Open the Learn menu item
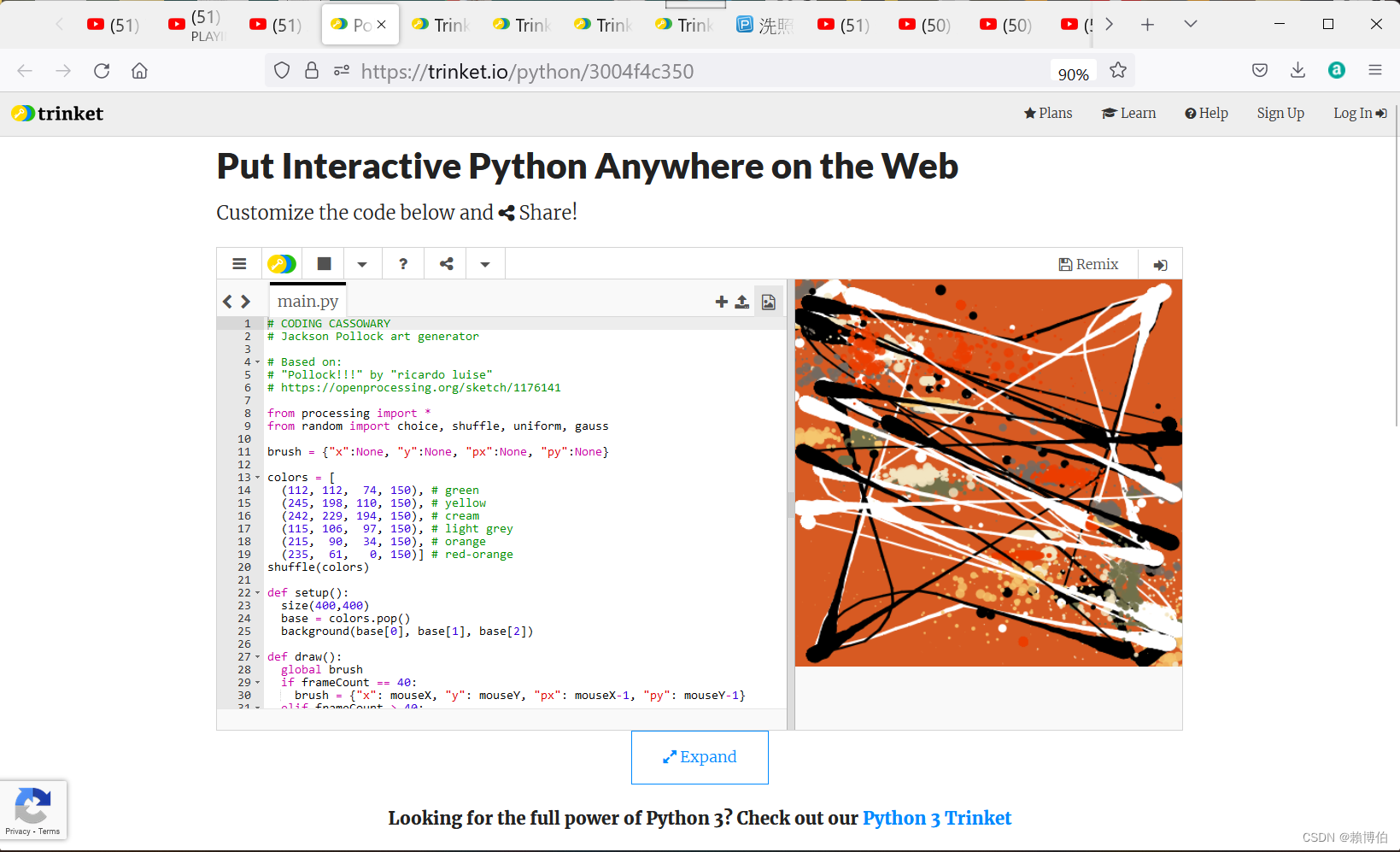 point(1128,113)
